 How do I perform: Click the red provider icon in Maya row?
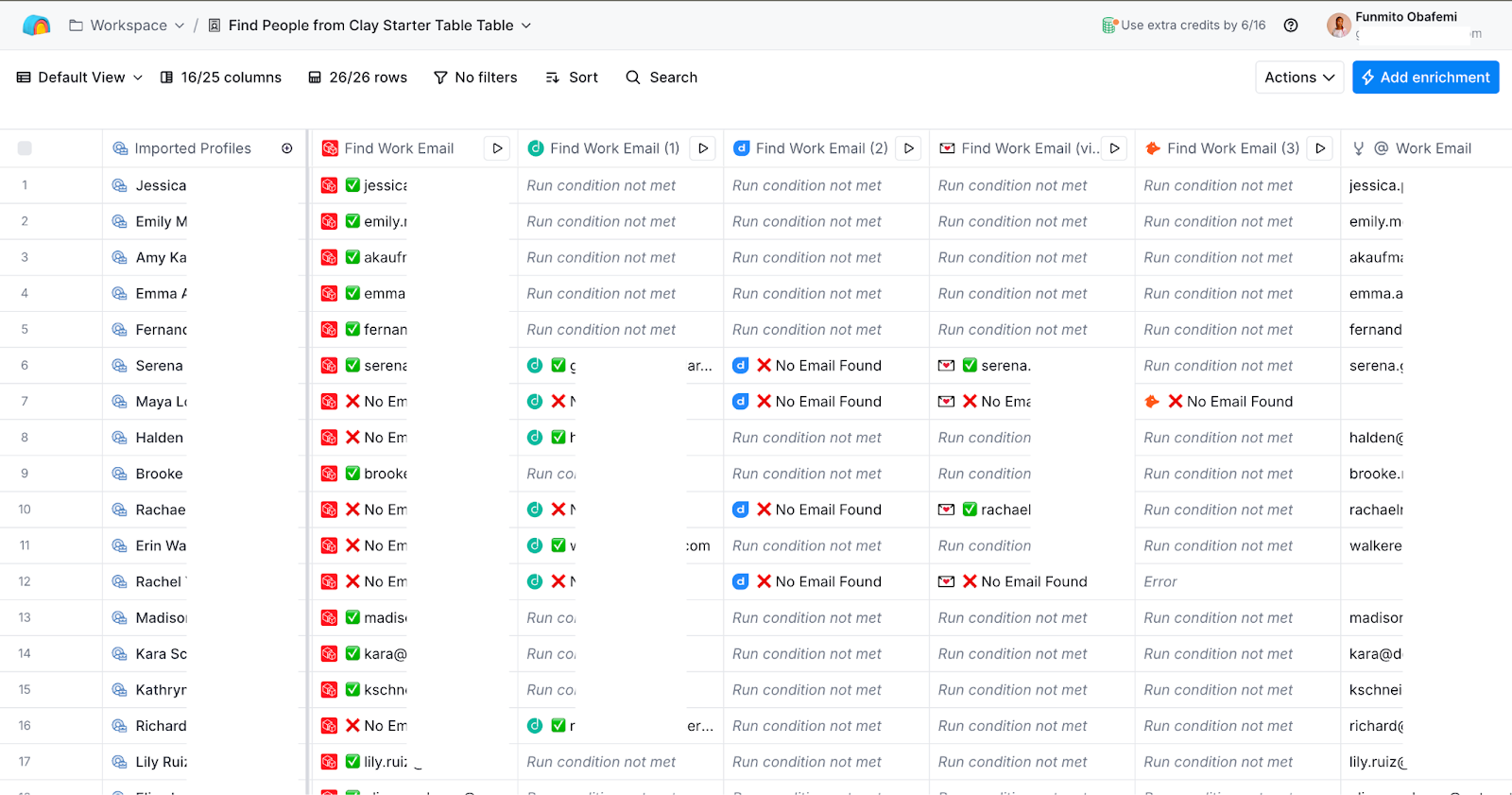tap(330, 402)
